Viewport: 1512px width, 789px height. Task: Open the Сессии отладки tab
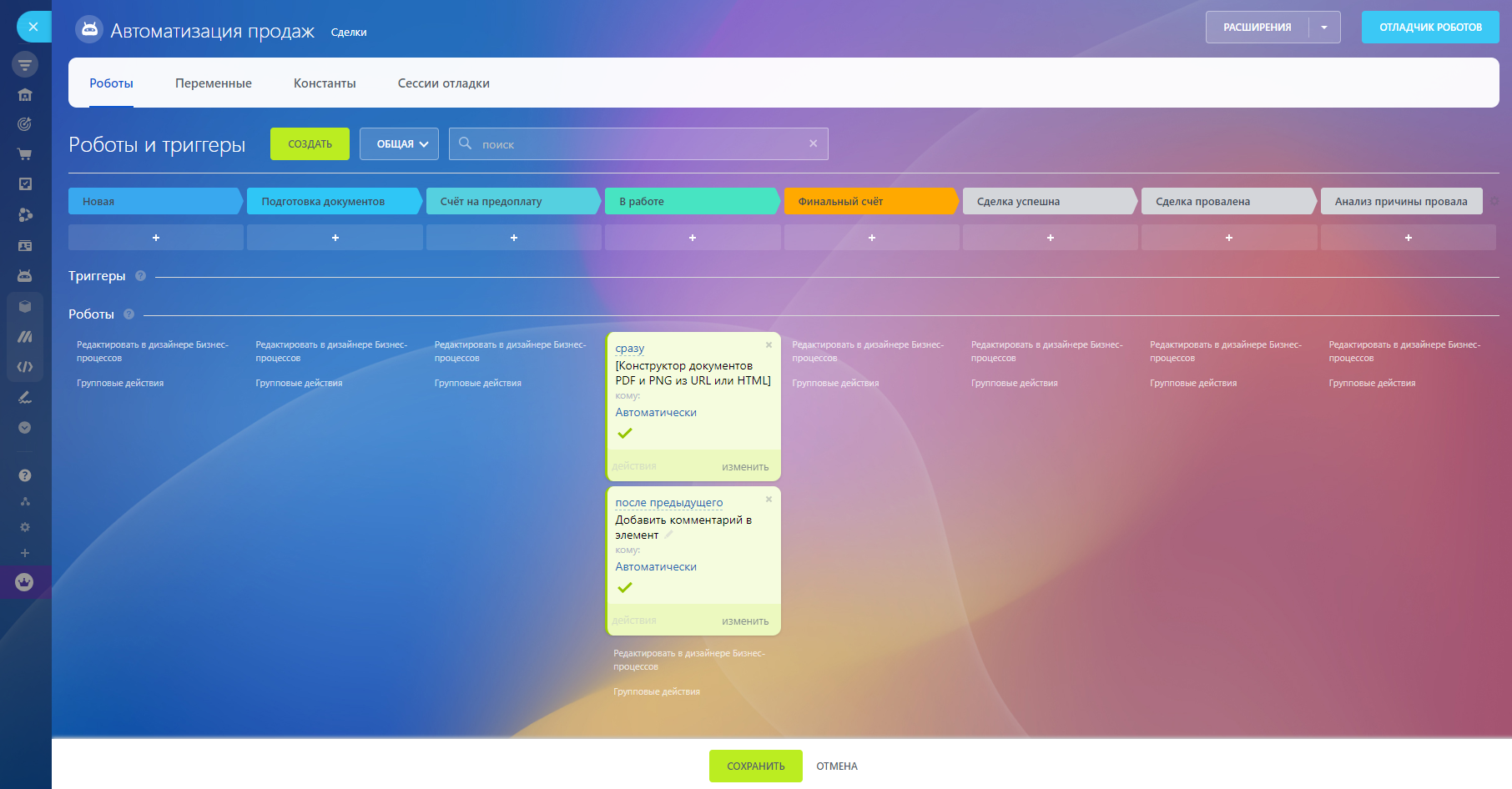pyautogui.click(x=444, y=83)
